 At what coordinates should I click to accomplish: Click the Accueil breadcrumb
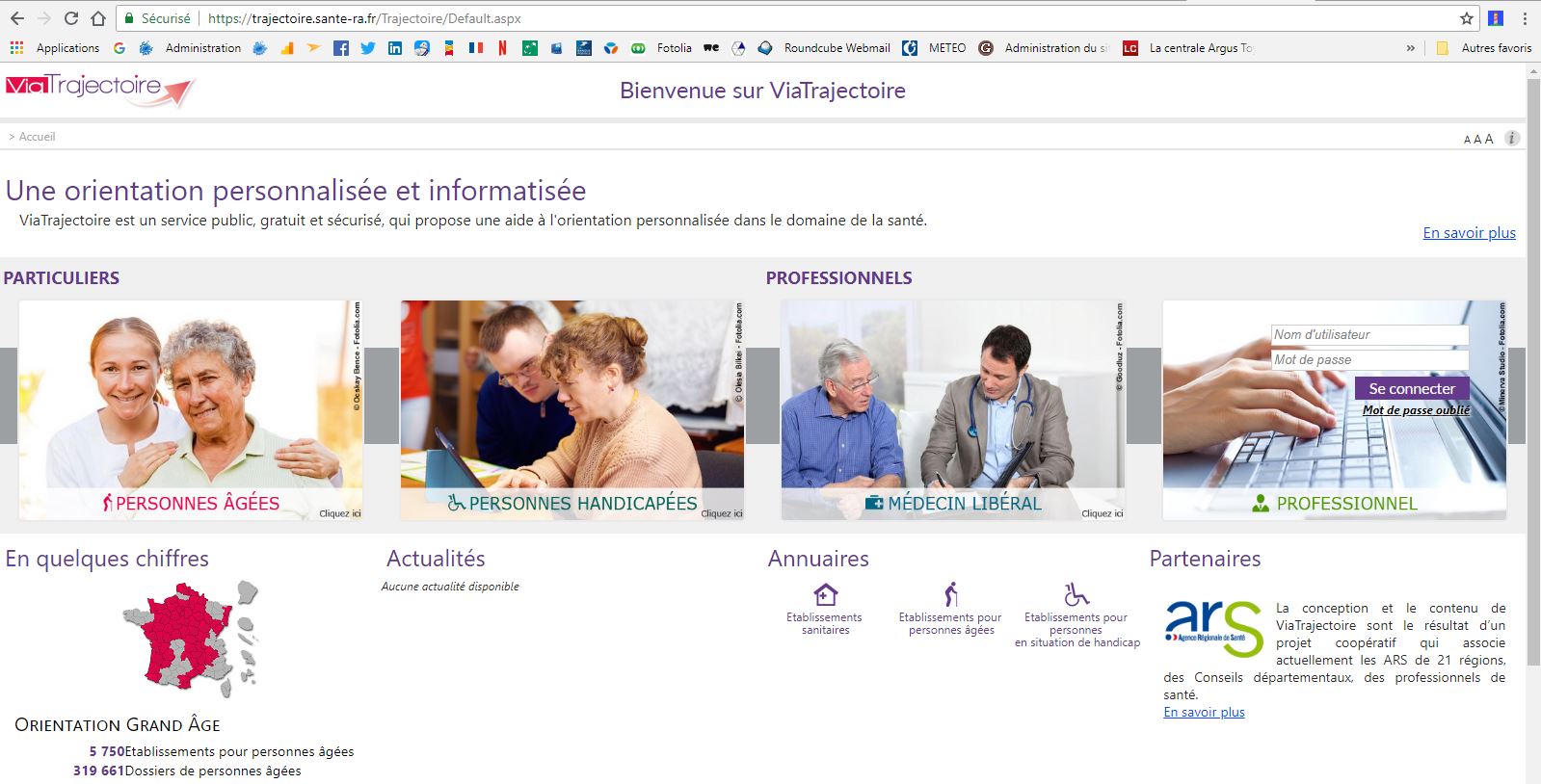[x=37, y=137]
